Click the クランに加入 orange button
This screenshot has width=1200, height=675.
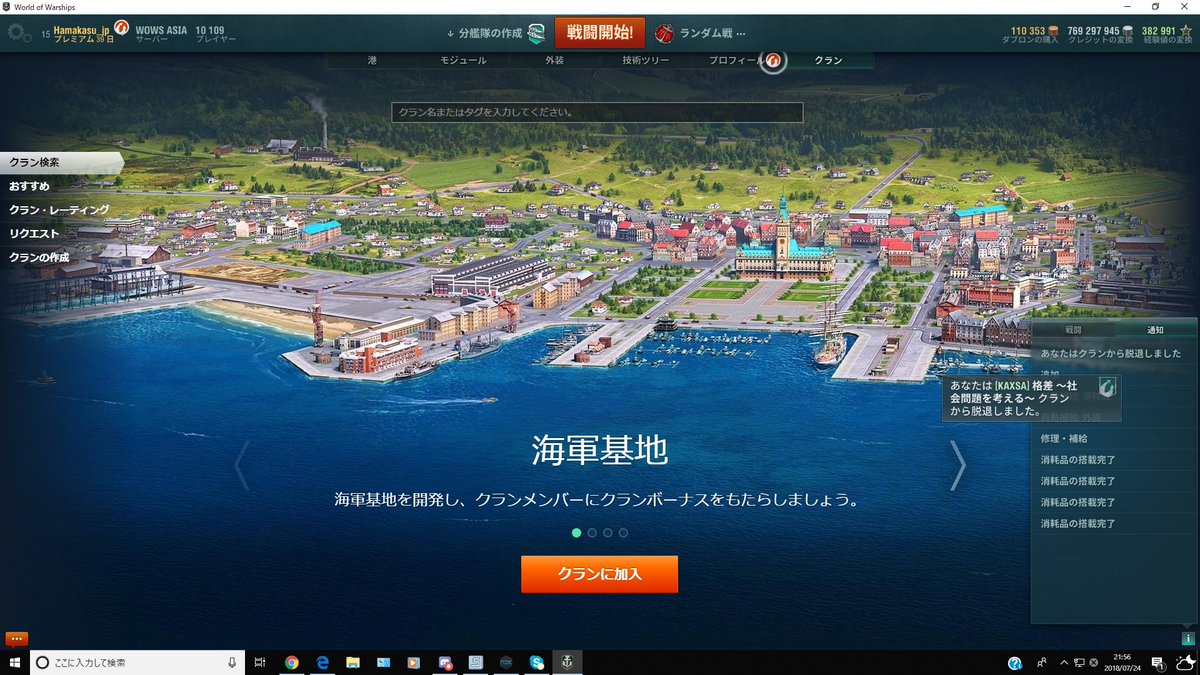point(599,574)
